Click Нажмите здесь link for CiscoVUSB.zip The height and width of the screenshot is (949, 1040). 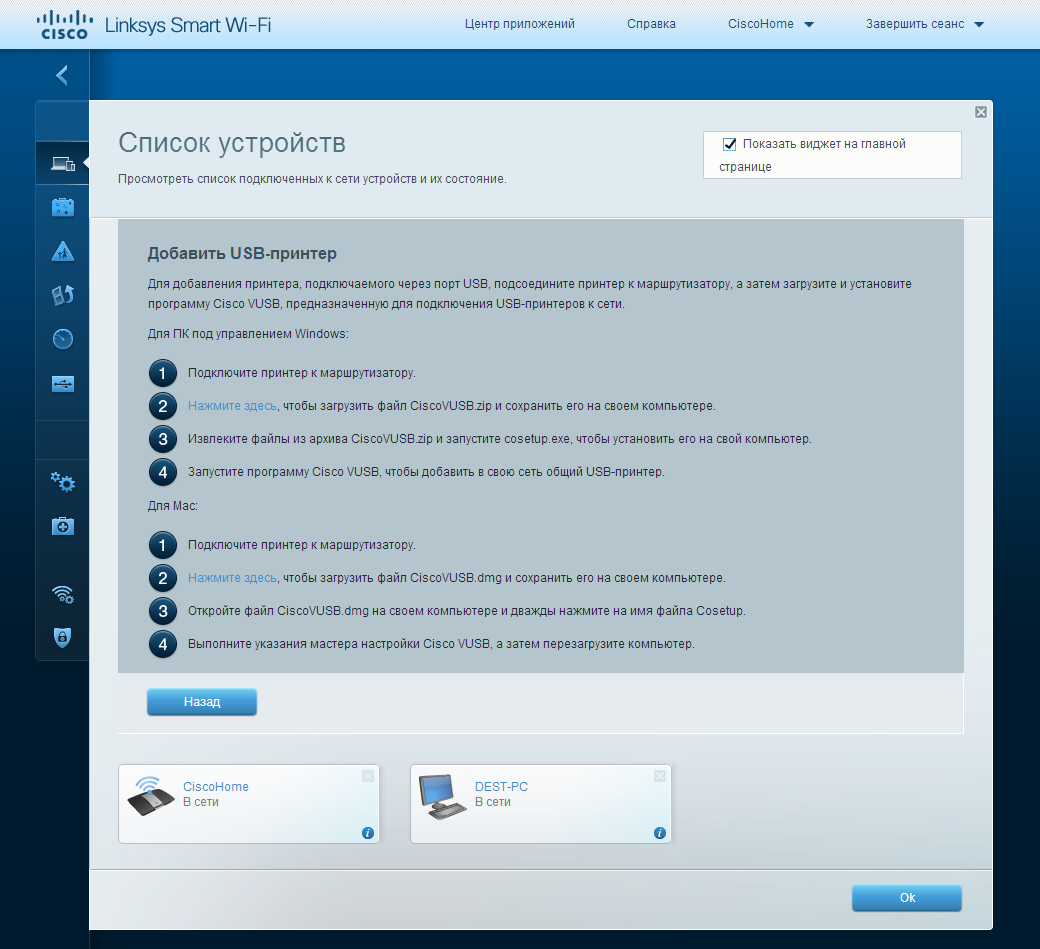[x=232, y=406]
